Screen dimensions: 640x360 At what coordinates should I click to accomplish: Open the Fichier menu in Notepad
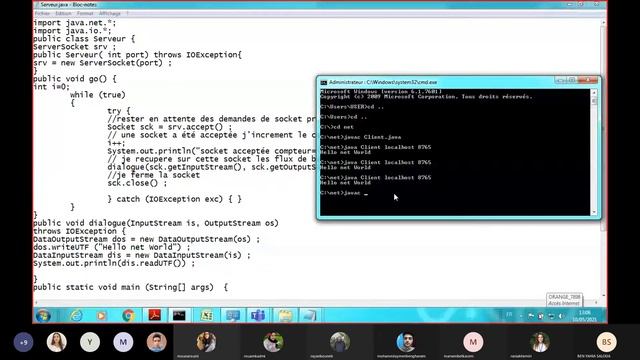42,13
